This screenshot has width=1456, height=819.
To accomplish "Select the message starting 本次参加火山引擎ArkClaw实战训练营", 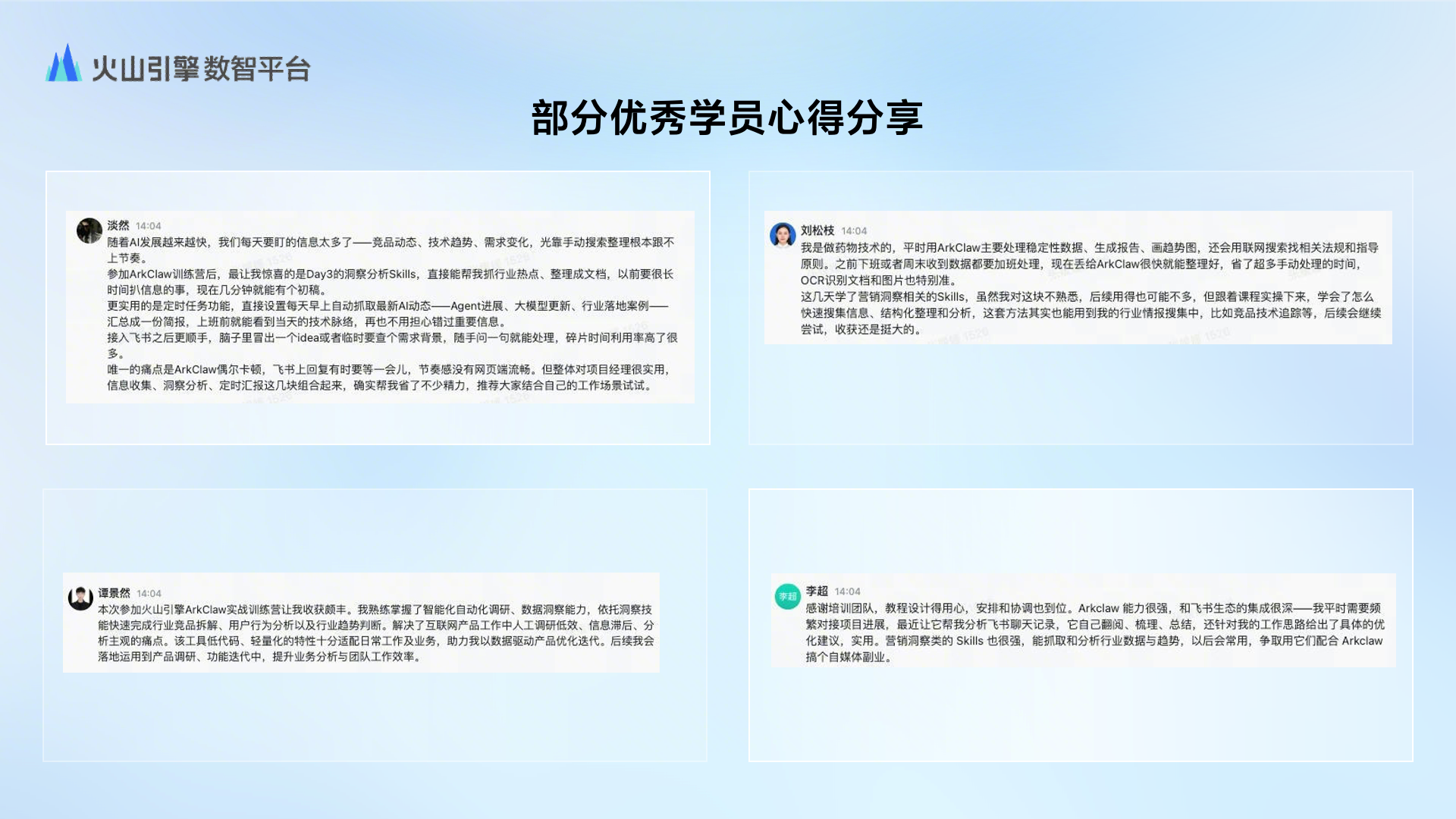I will (x=376, y=633).
